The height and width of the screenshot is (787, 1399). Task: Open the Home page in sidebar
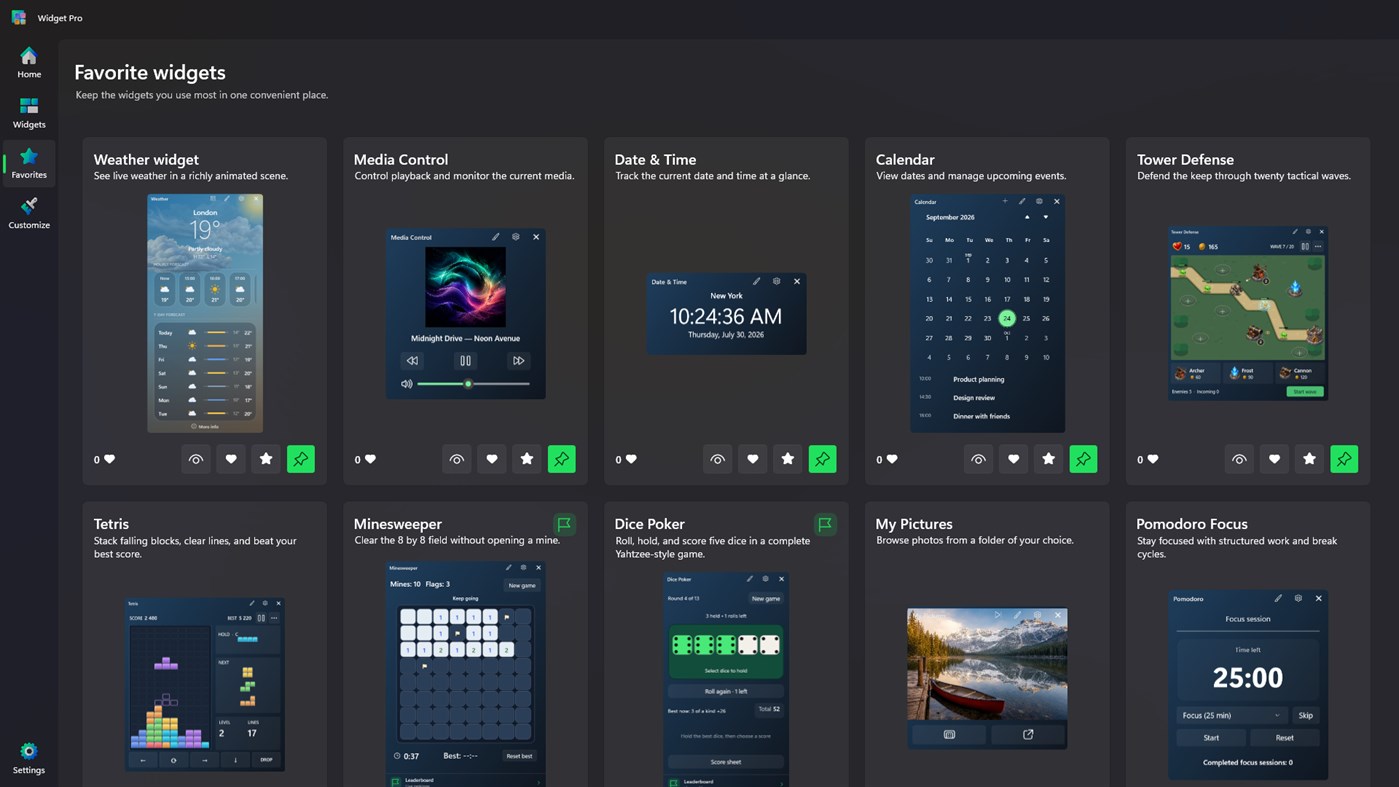click(x=29, y=63)
